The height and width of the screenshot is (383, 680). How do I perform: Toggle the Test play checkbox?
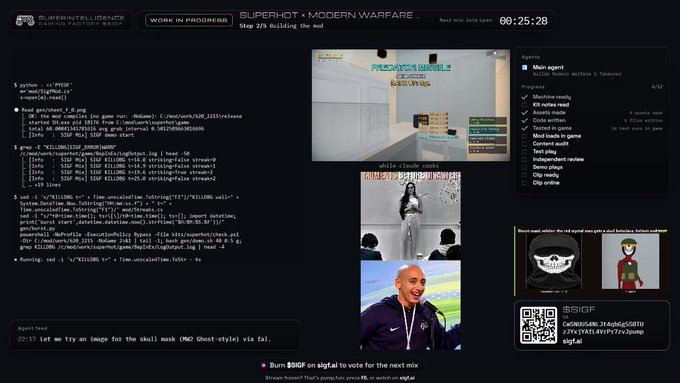click(524, 152)
